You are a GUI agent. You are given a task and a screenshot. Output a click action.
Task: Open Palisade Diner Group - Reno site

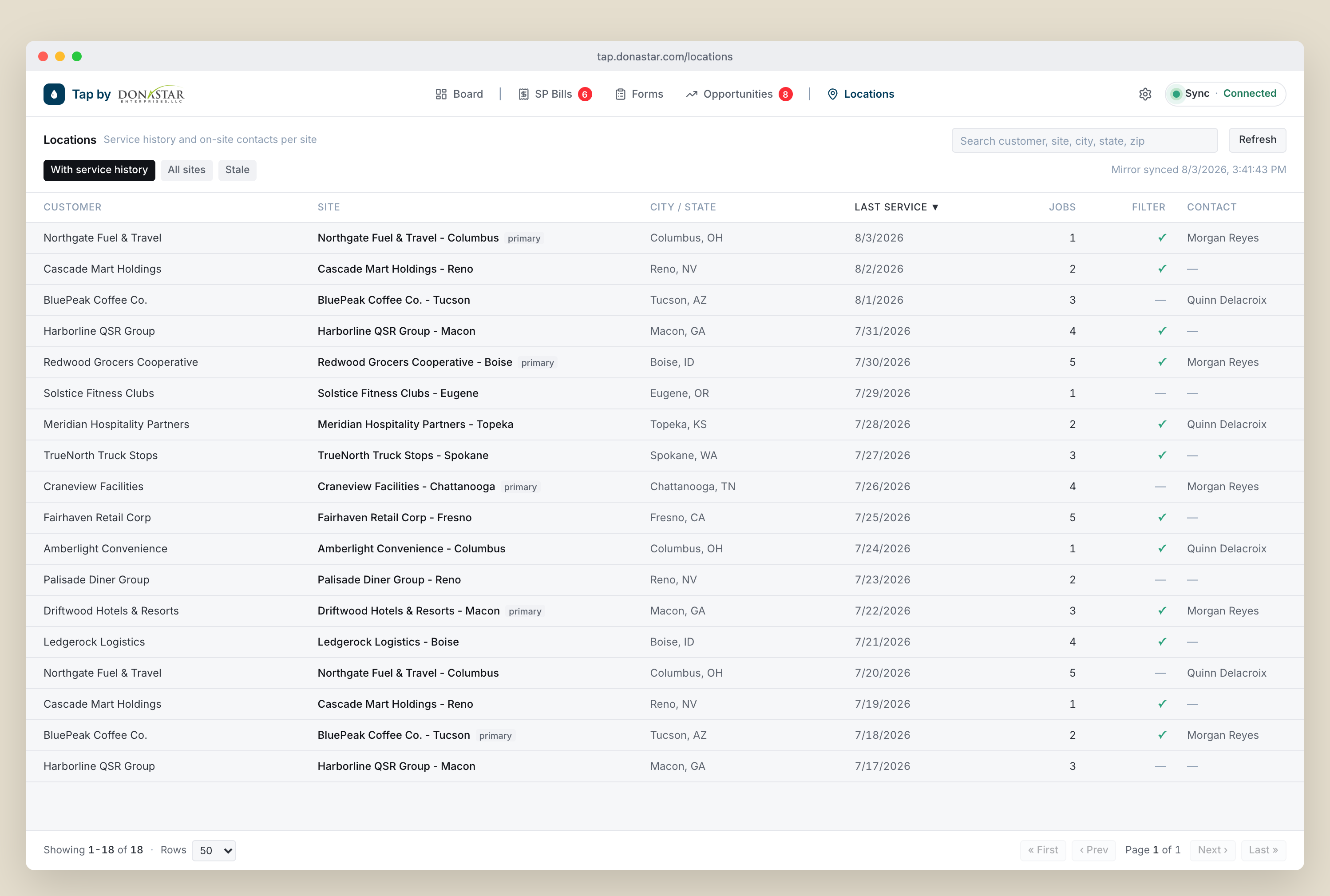click(389, 579)
